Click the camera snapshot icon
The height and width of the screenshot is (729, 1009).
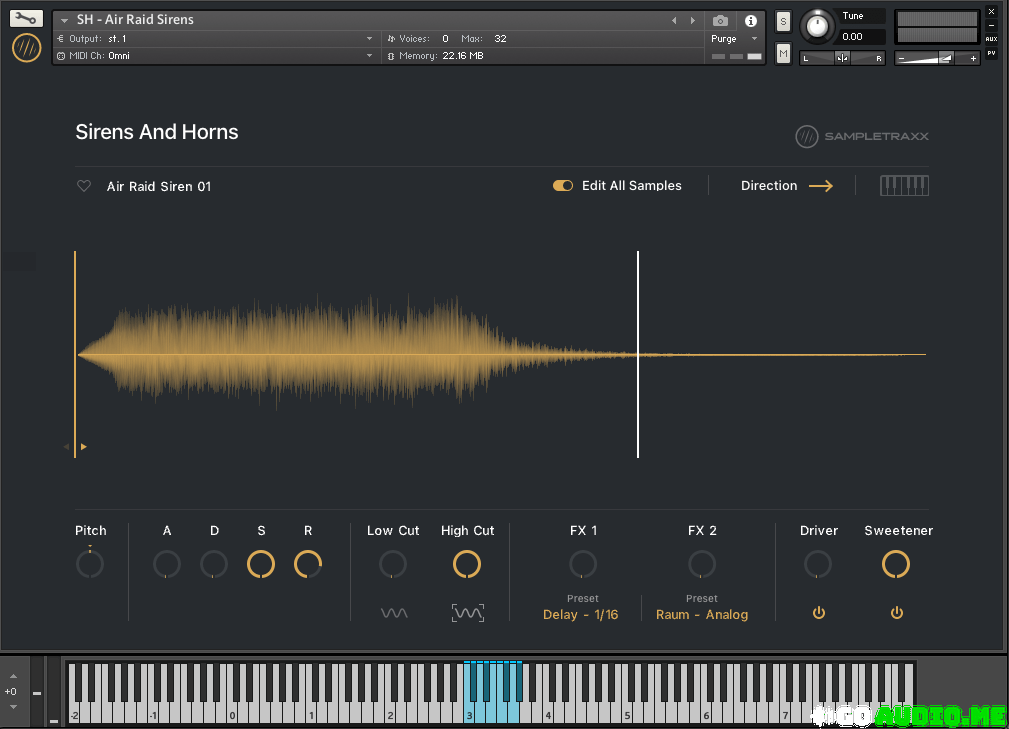click(720, 20)
